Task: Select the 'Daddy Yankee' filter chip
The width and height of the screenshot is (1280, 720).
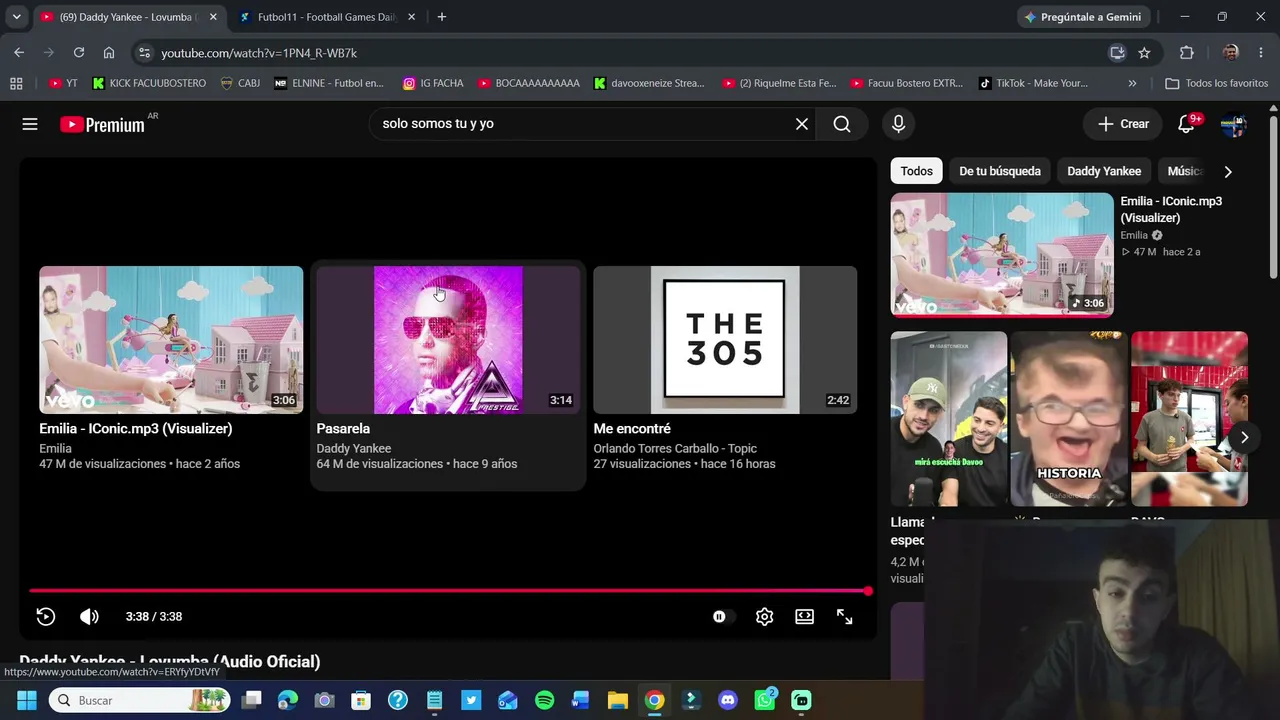Action: pyautogui.click(x=1104, y=171)
